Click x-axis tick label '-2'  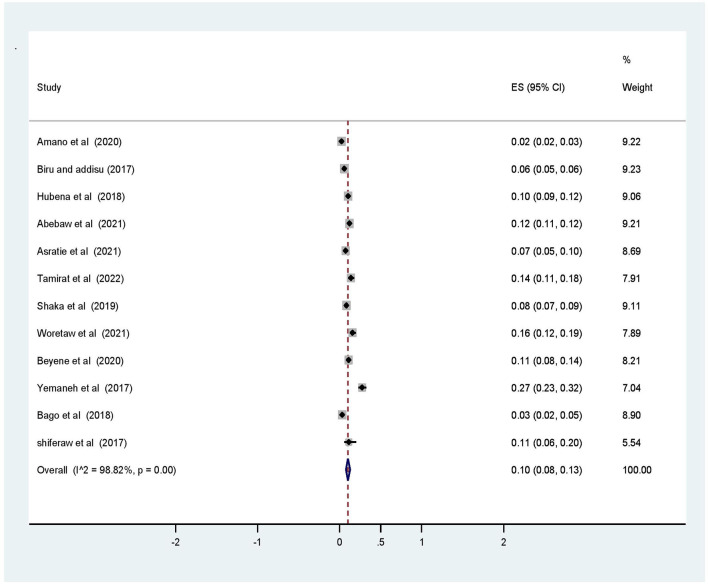coord(175,542)
